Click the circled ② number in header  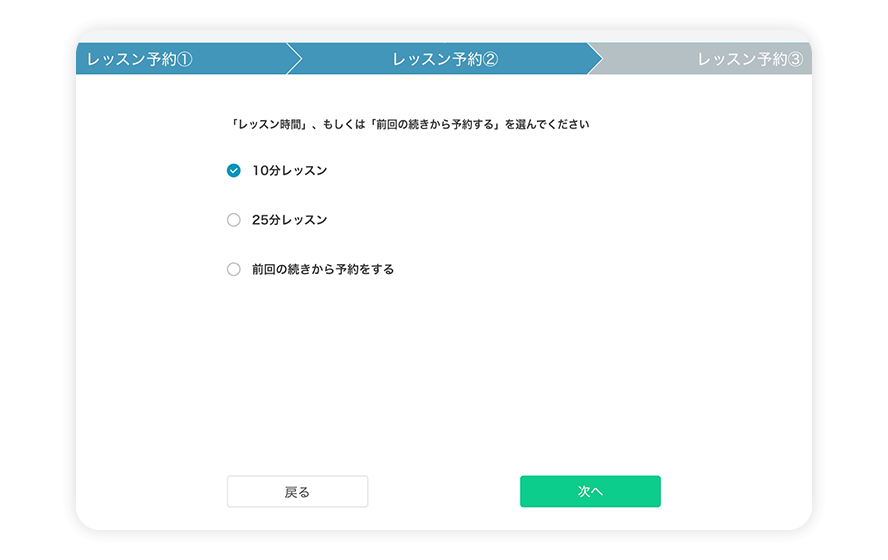(490, 59)
